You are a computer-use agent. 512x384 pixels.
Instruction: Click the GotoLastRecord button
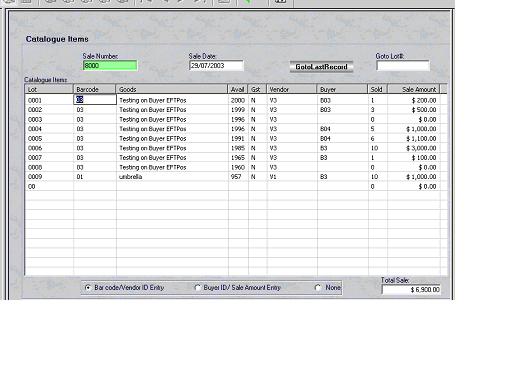(321, 67)
